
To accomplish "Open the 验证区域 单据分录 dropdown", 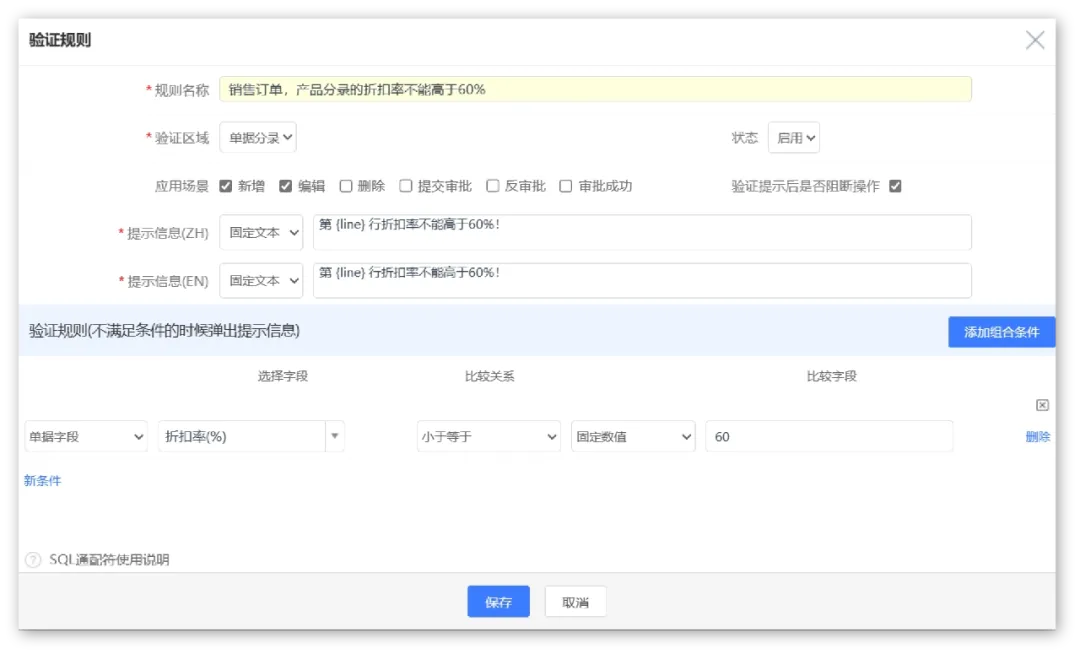I will click(258, 138).
